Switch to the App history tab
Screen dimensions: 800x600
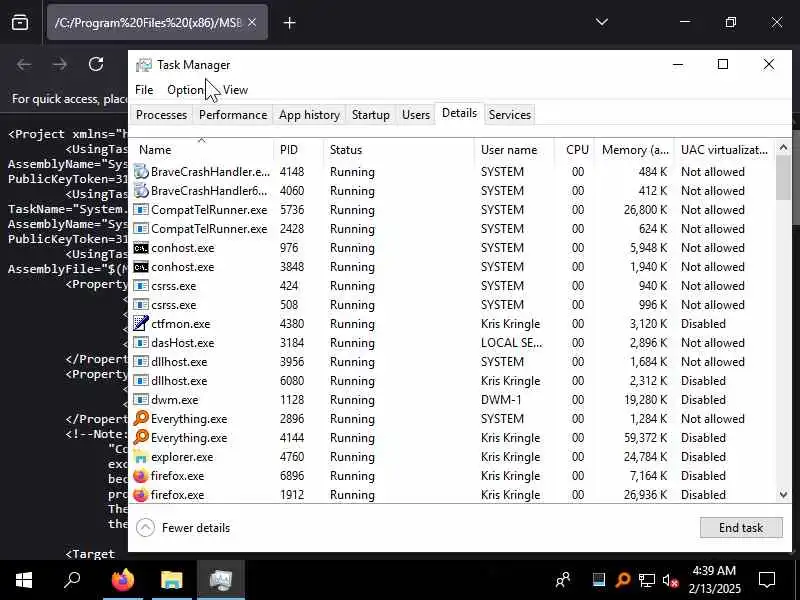click(309, 115)
